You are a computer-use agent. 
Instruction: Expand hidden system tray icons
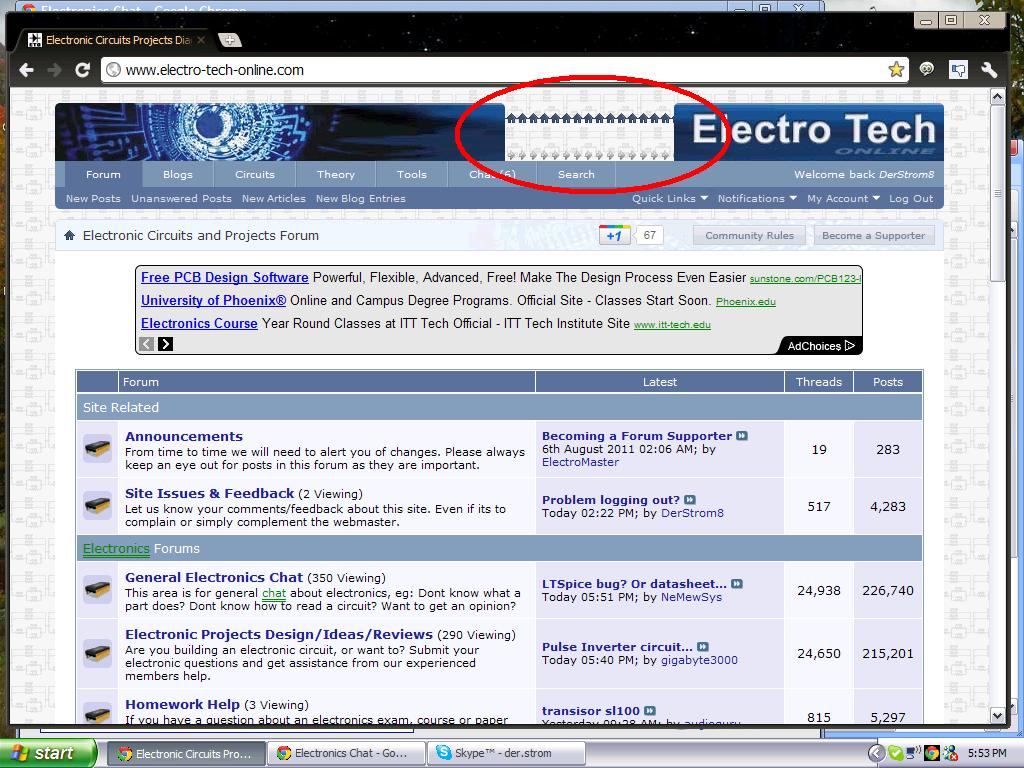tap(876, 754)
